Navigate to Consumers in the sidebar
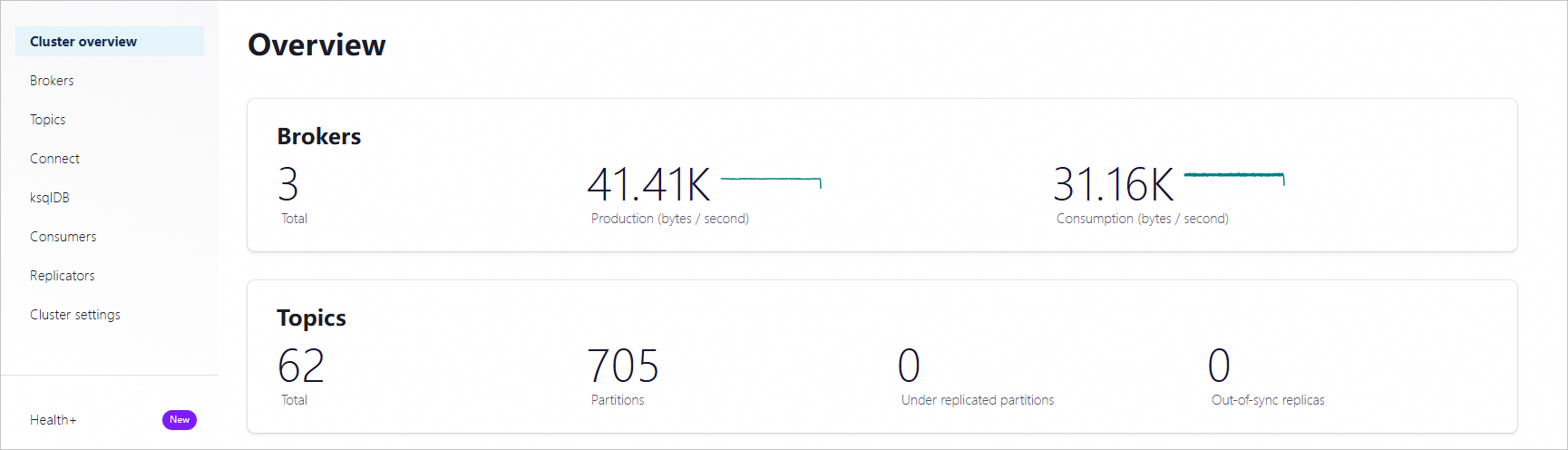1568x450 pixels. [63, 237]
